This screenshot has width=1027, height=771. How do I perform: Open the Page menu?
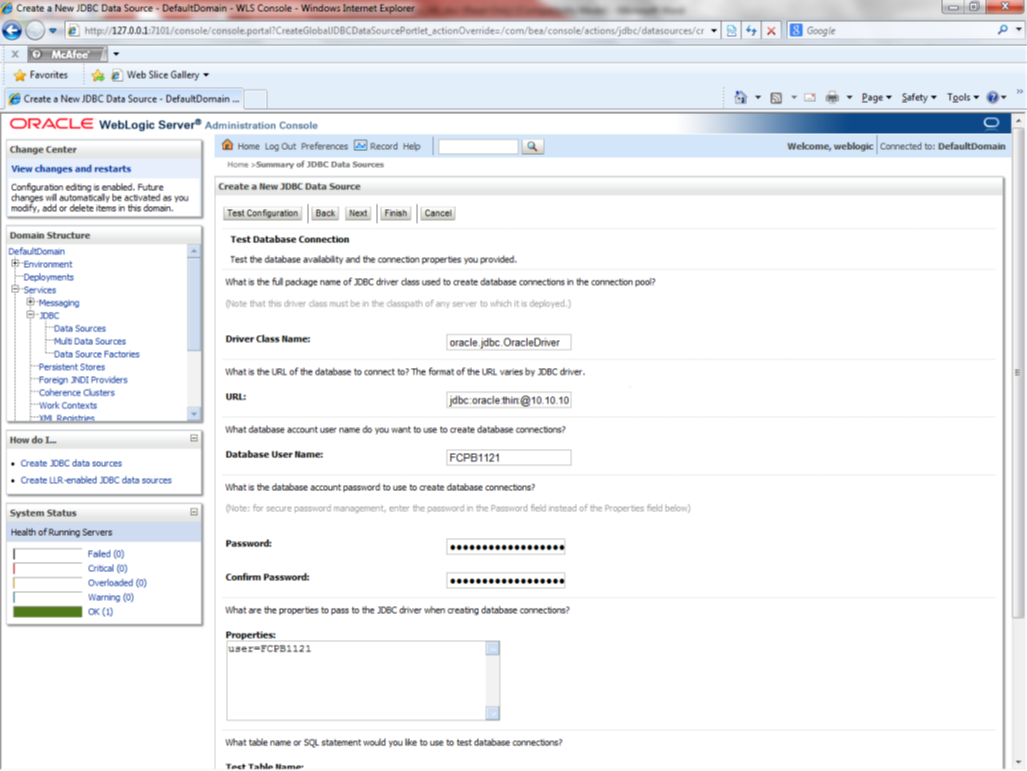[876, 98]
